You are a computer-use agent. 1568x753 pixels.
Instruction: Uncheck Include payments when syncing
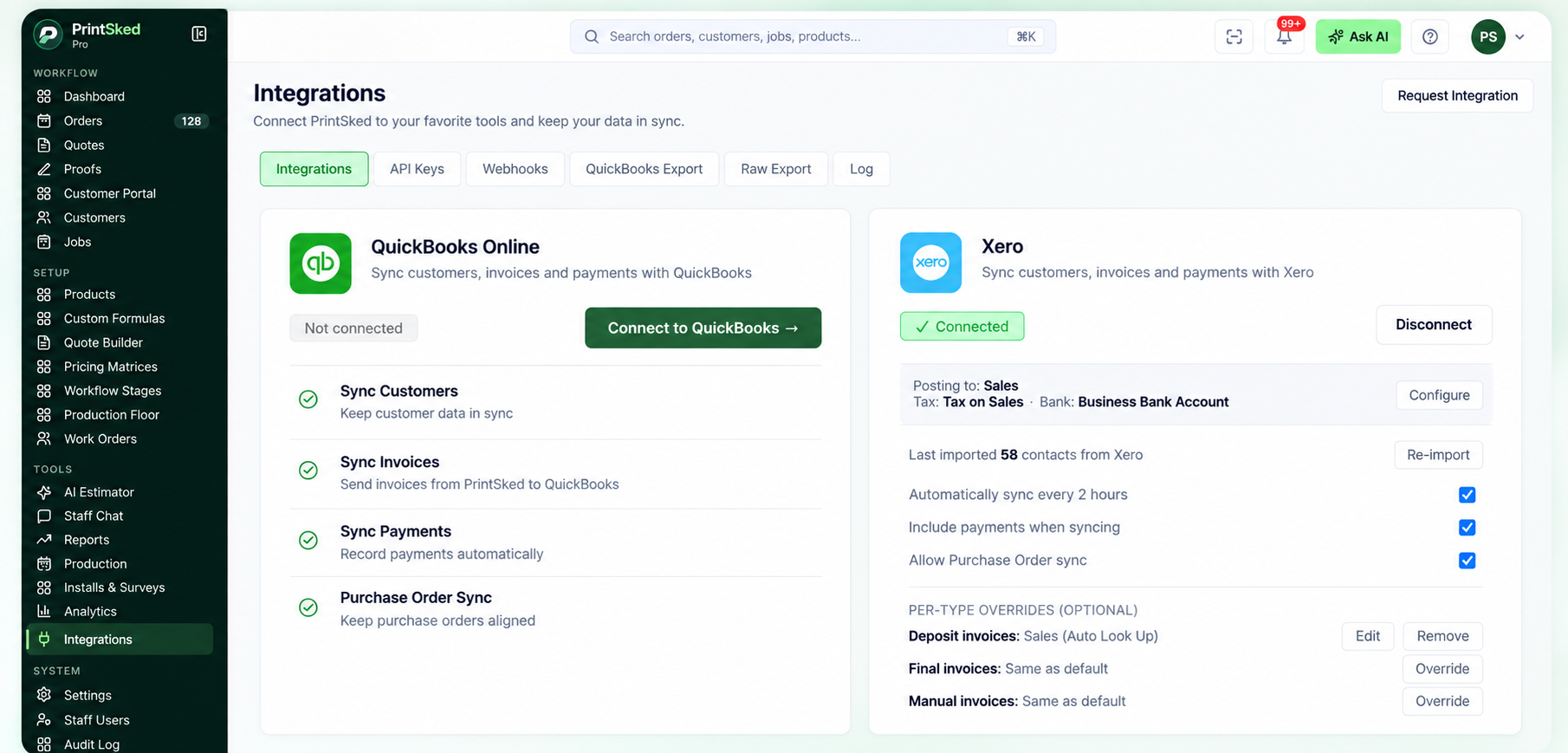(1467, 528)
